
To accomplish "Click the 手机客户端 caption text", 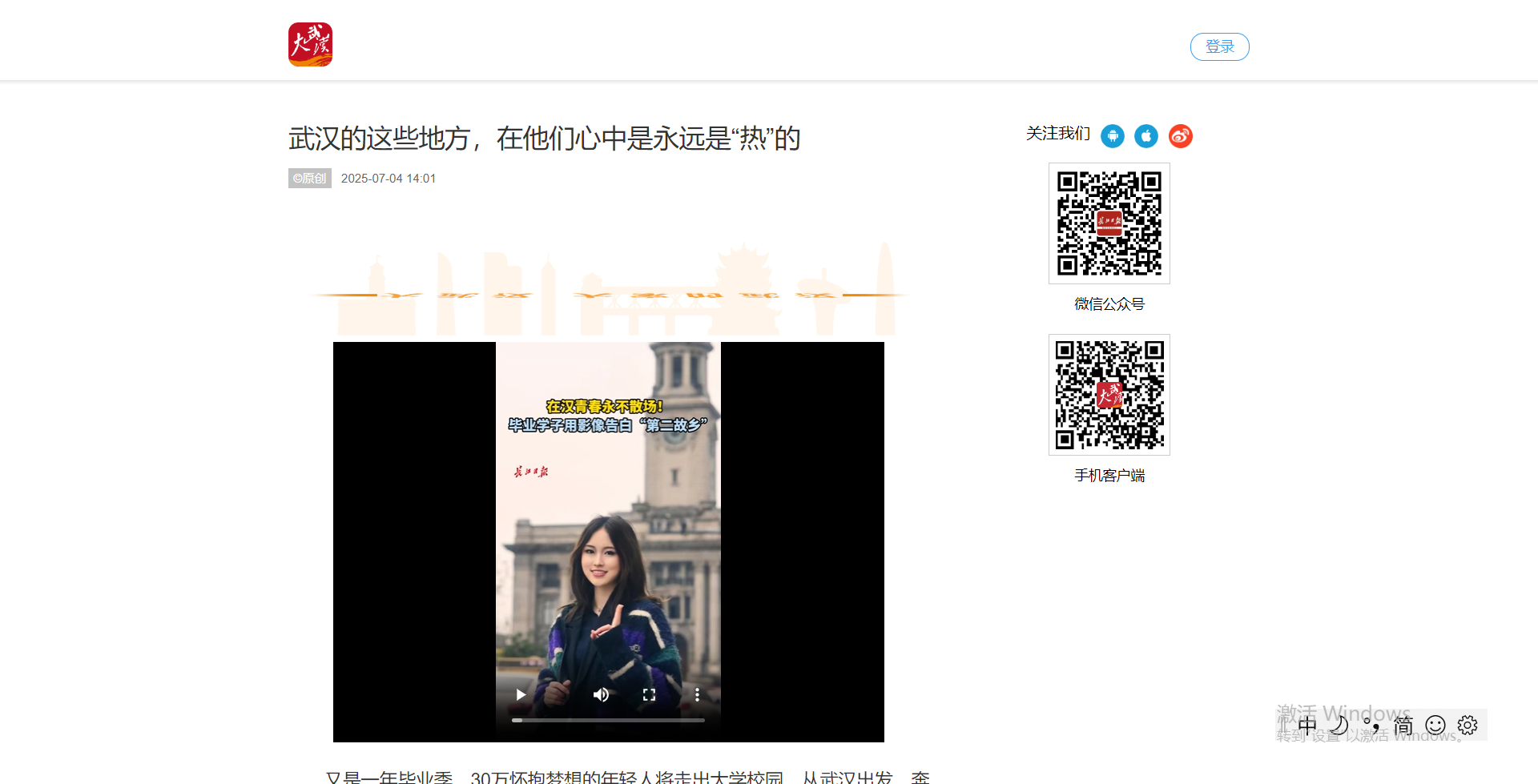I will 1109,476.
